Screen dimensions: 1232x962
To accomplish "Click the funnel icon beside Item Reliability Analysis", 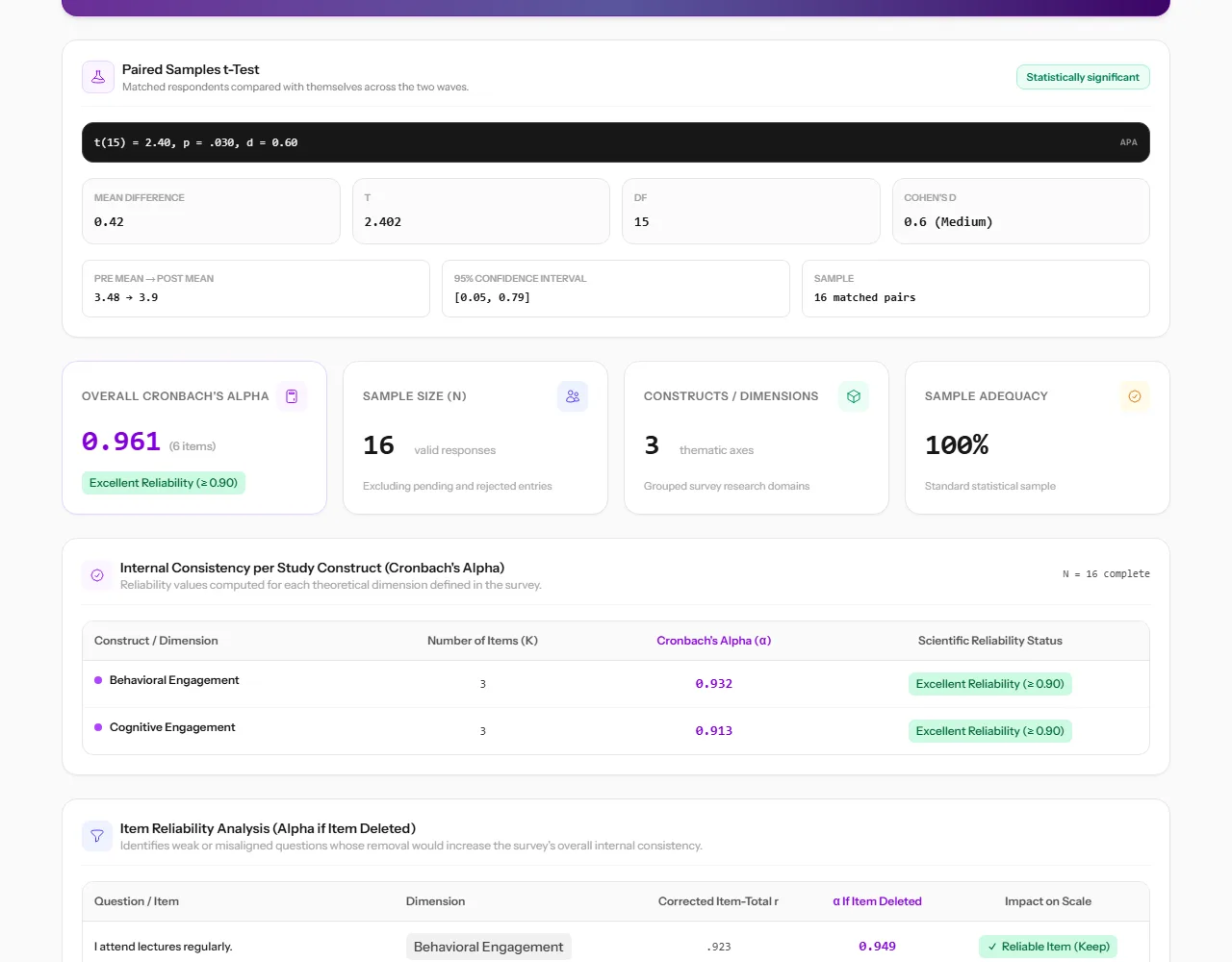I will pyautogui.click(x=97, y=836).
